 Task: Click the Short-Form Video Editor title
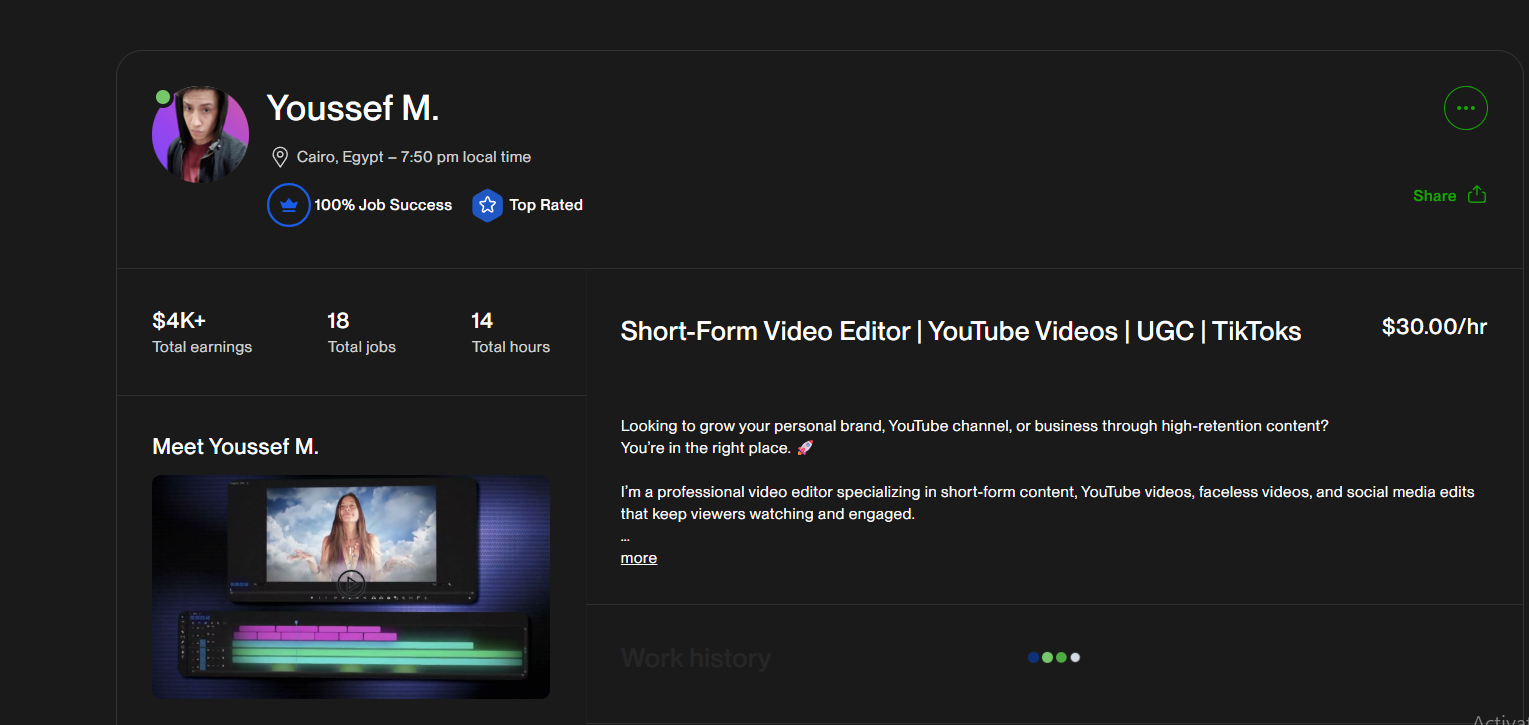point(961,331)
